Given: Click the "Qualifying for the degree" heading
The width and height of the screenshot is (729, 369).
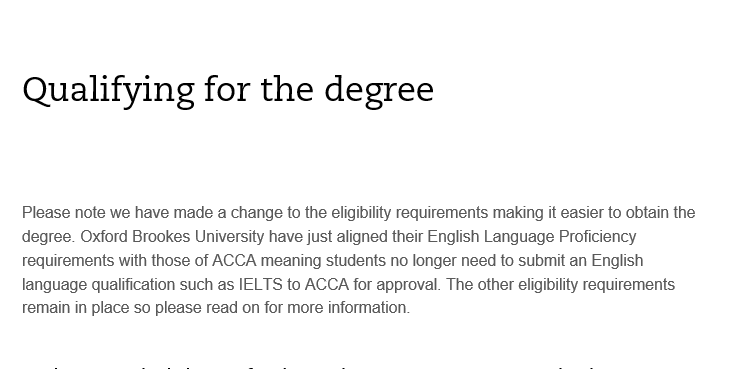Looking at the screenshot, I should pyautogui.click(x=228, y=92).
